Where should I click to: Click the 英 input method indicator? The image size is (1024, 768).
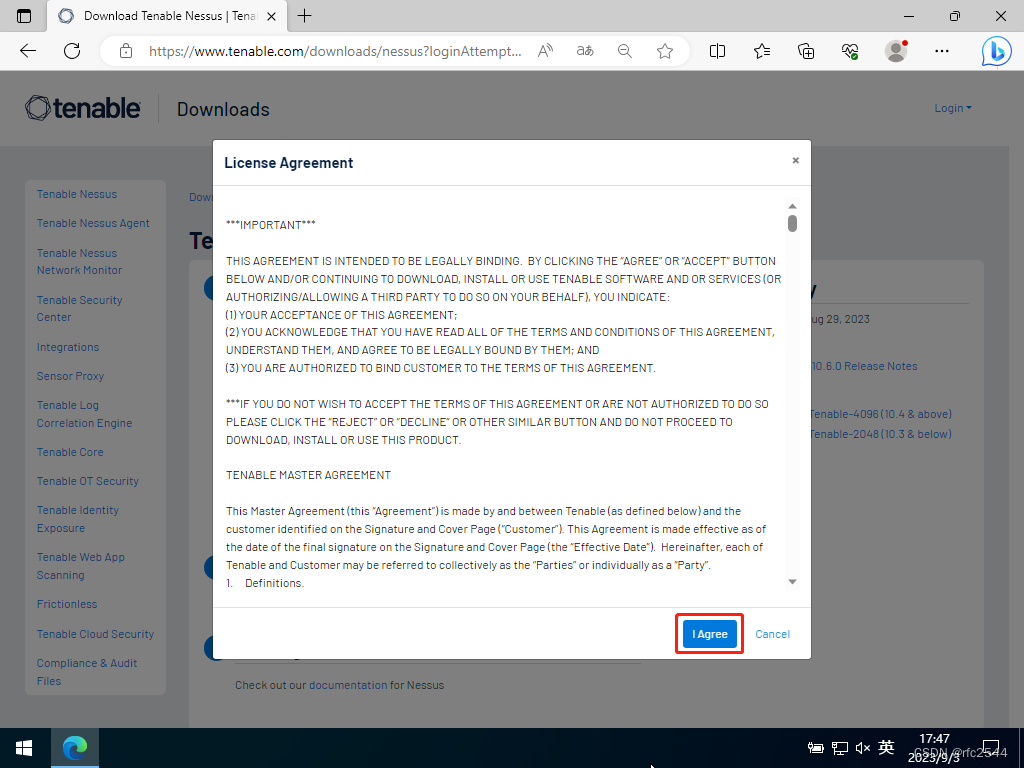886,747
